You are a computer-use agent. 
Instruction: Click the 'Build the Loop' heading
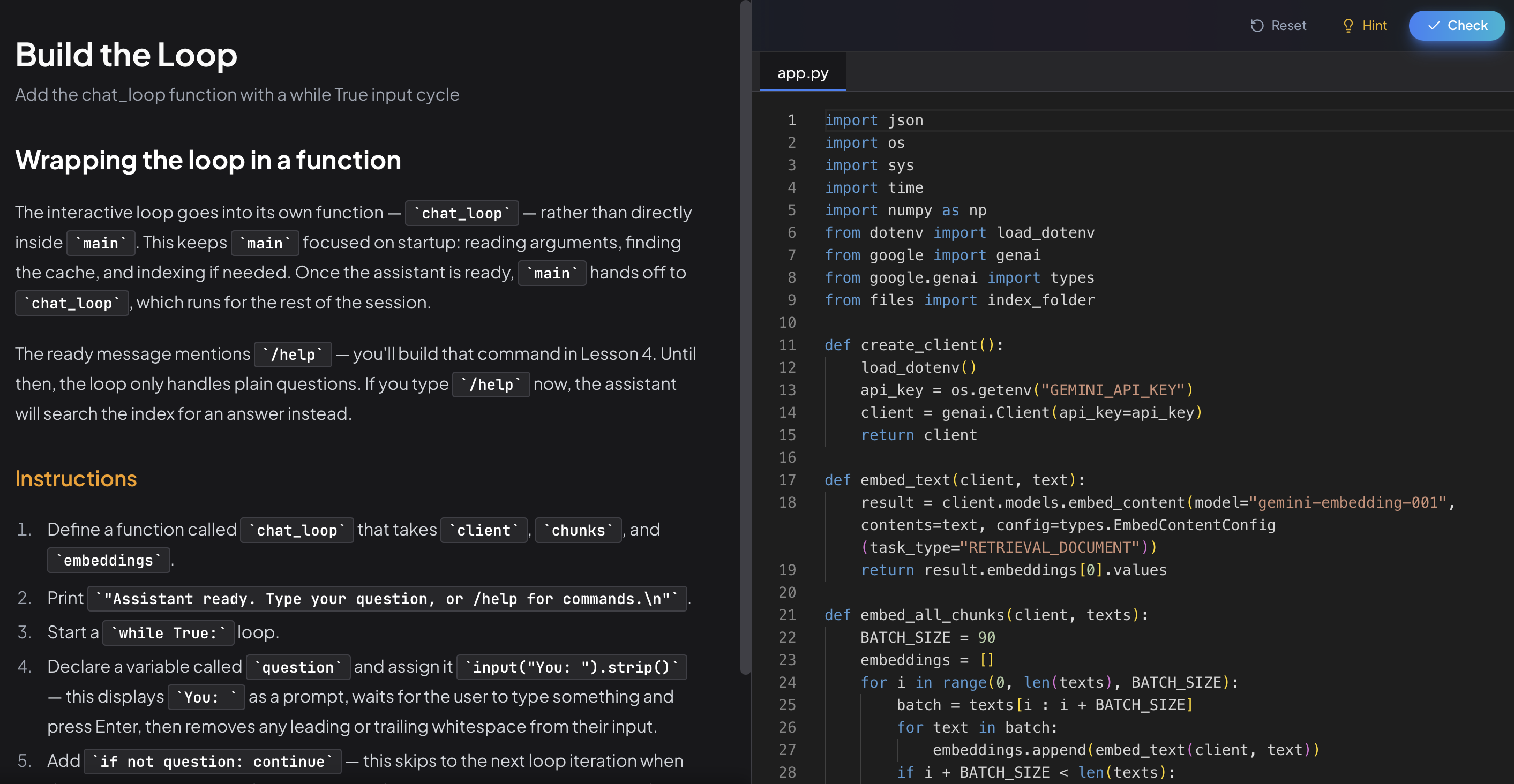pyautogui.click(x=126, y=55)
